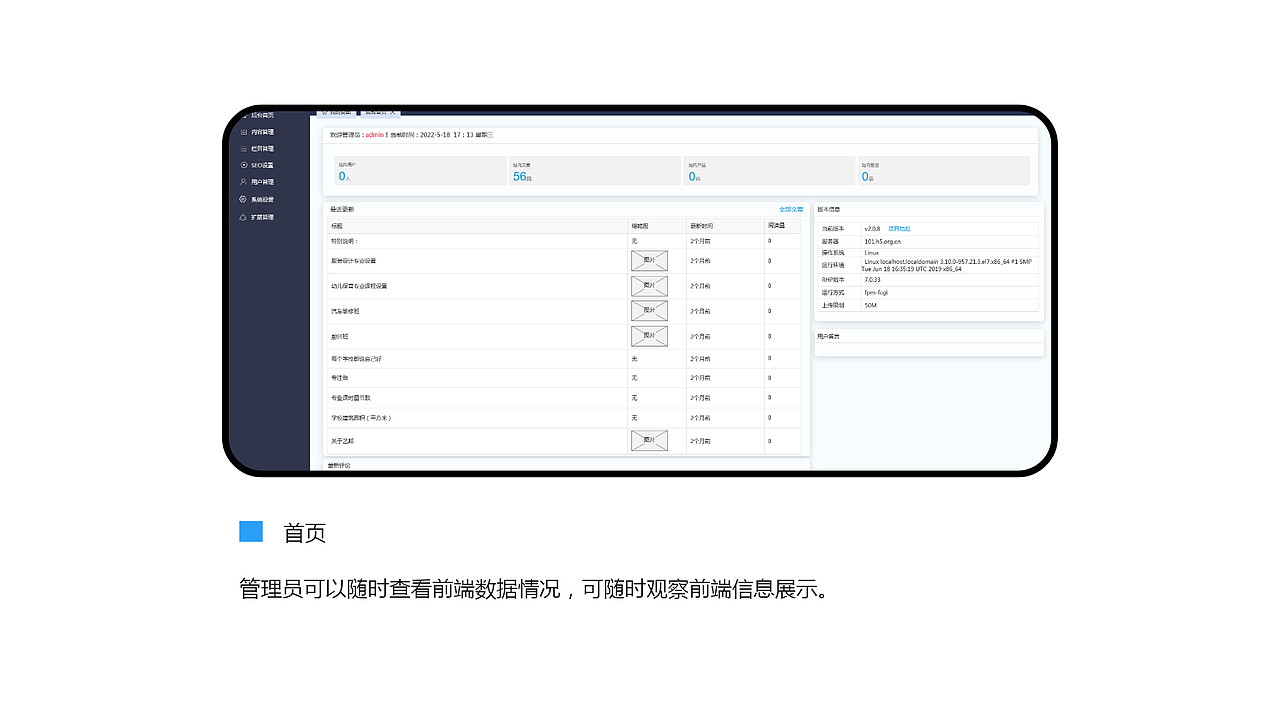This screenshot has width=1280, height=713.
Task: Open the 幼儿保育专业课程设置 thumbnail
Action: (649, 286)
